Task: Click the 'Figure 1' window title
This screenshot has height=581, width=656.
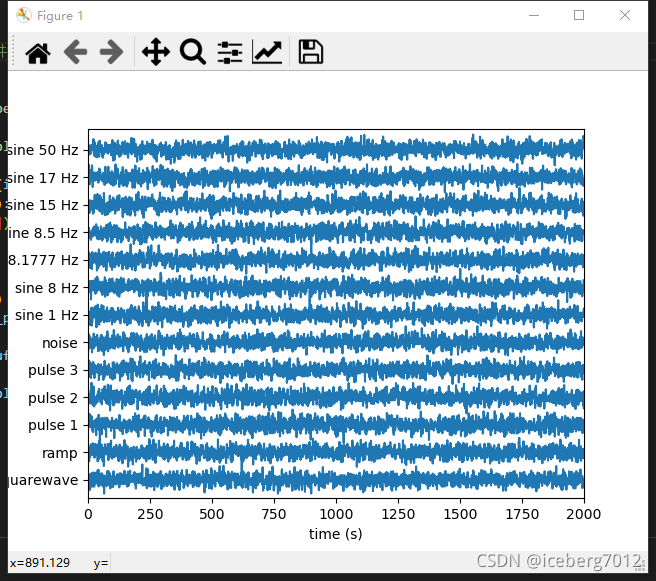Action: pos(60,16)
